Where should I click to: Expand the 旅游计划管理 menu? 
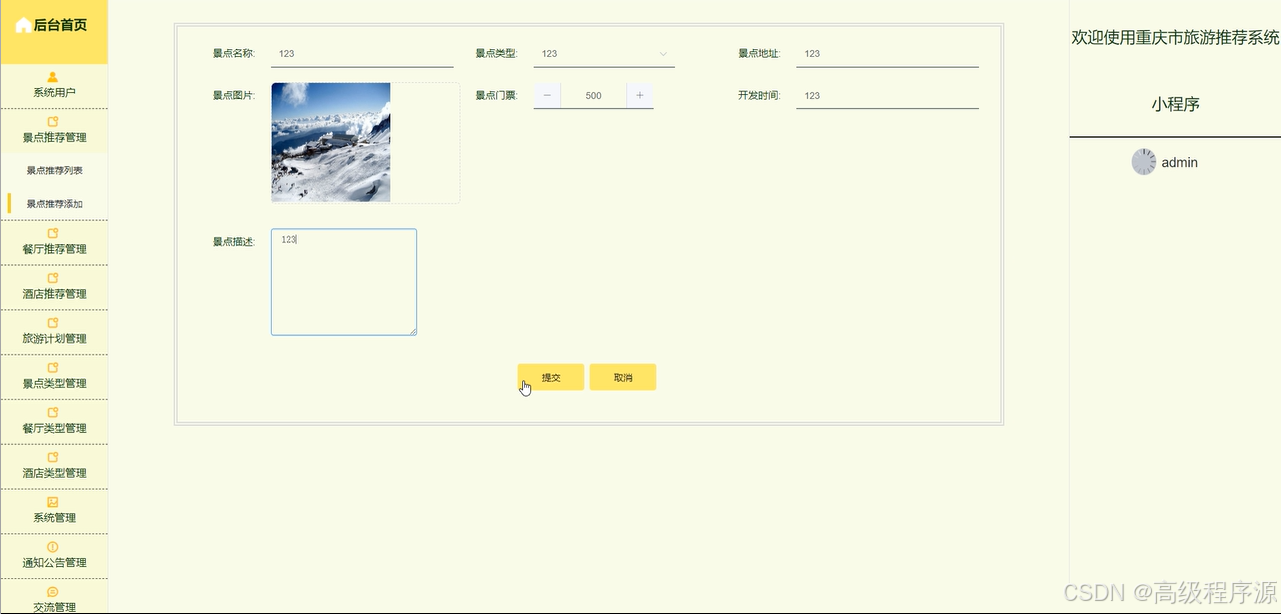pos(53,332)
